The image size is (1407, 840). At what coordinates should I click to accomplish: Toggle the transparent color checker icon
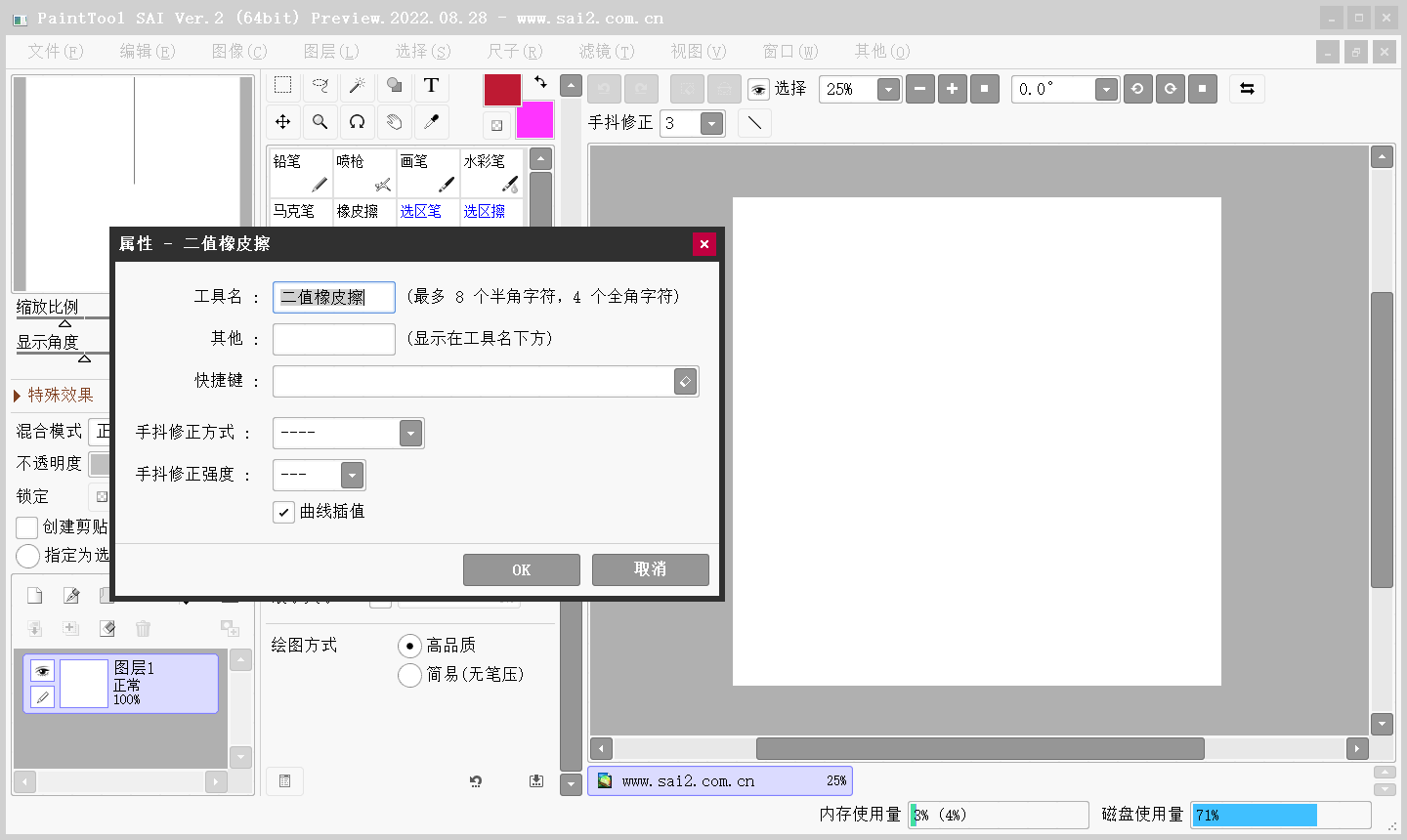497,125
